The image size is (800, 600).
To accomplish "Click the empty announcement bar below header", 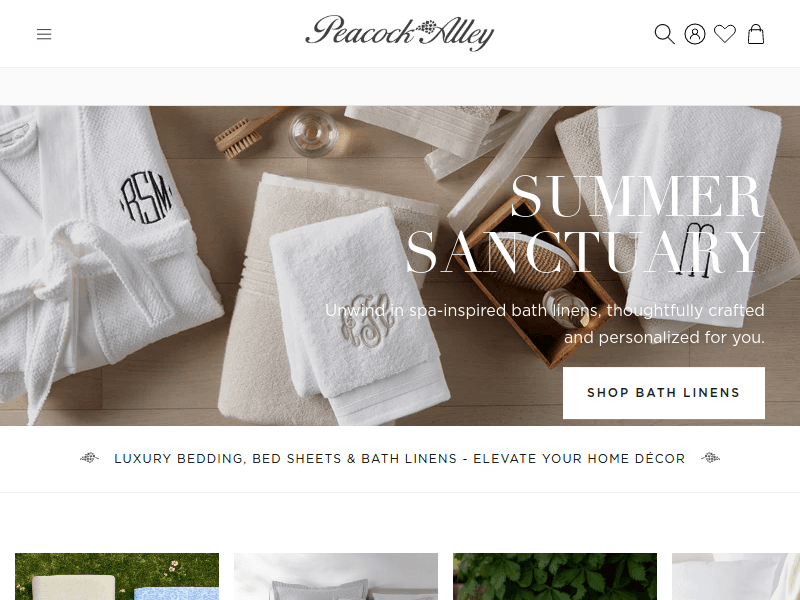I will click(400, 87).
